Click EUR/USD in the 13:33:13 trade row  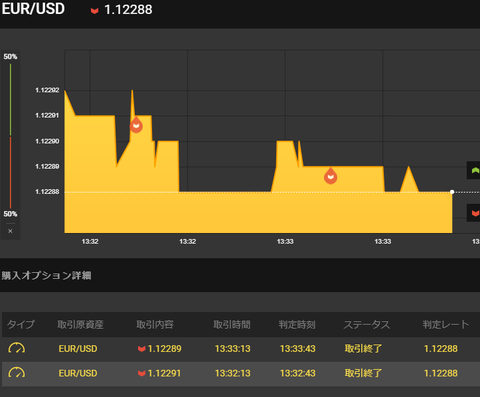tap(78, 349)
